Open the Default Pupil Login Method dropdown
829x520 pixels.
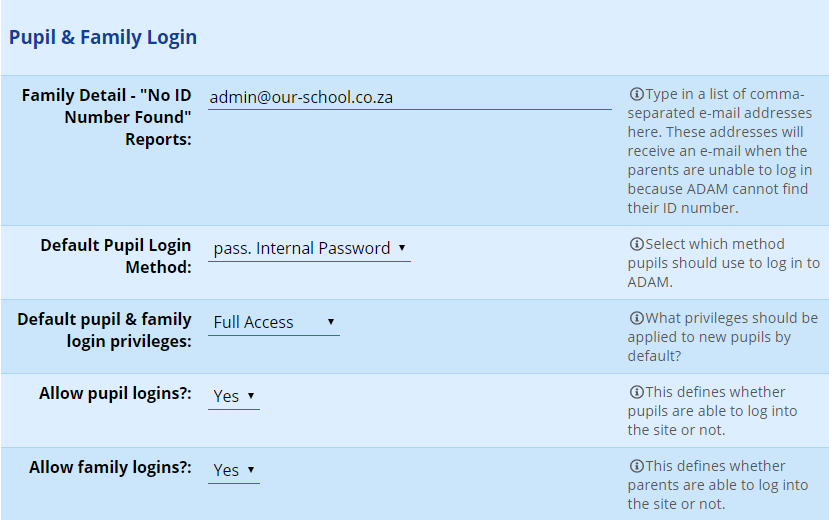click(309, 248)
